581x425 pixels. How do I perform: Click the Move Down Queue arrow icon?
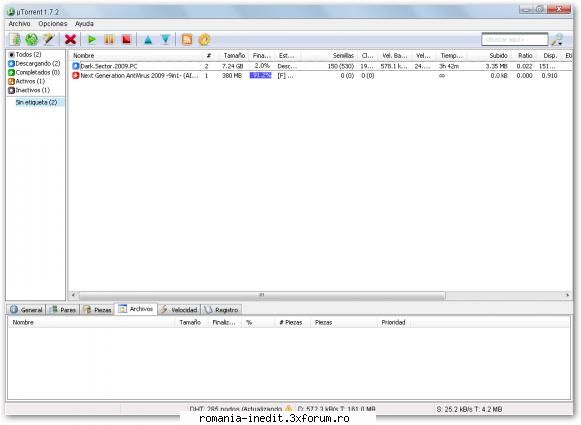pyautogui.click(x=165, y=39)
